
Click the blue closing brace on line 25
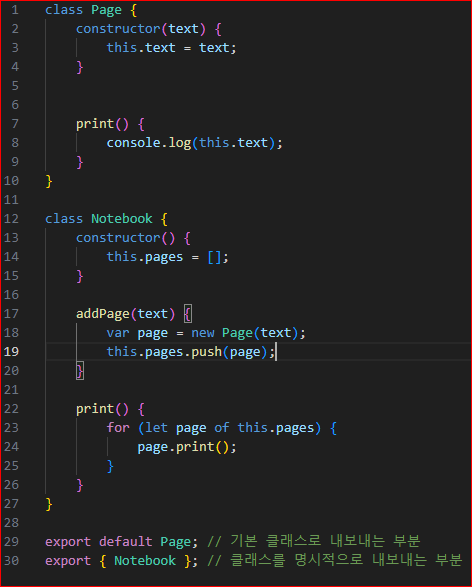coord(110,466)
